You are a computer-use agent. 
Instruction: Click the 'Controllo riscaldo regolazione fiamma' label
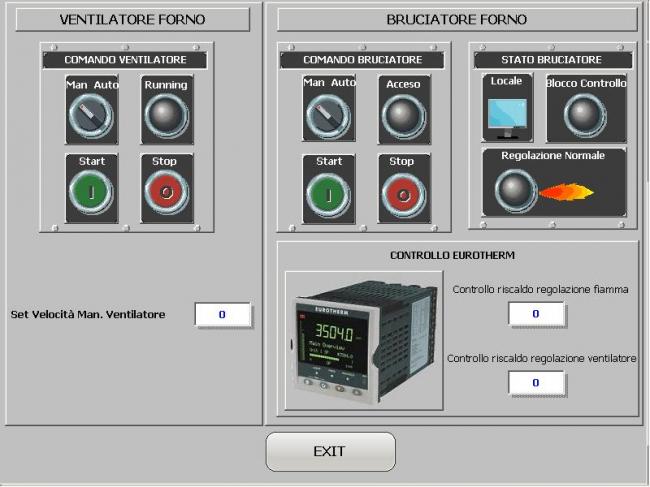click(541, 289)
